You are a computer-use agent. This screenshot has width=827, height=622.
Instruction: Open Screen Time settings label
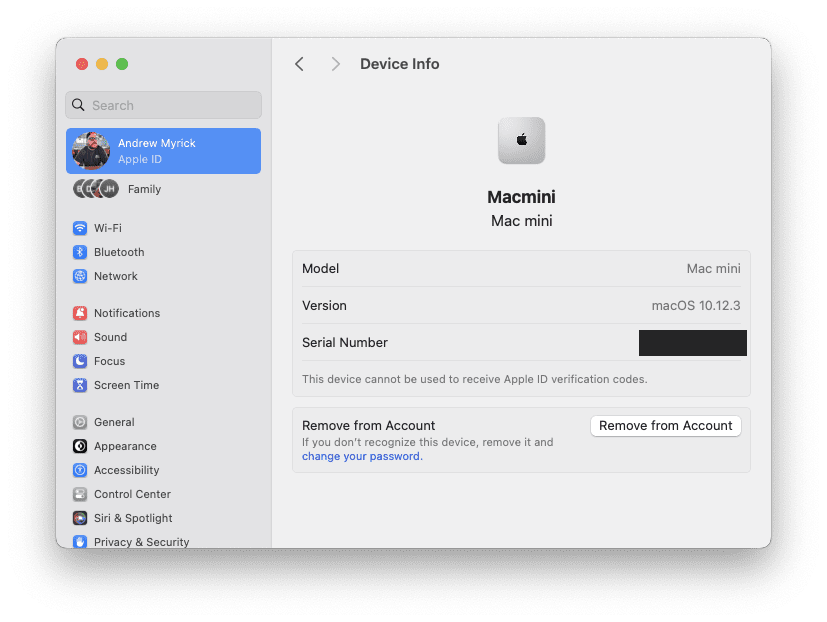127,385
